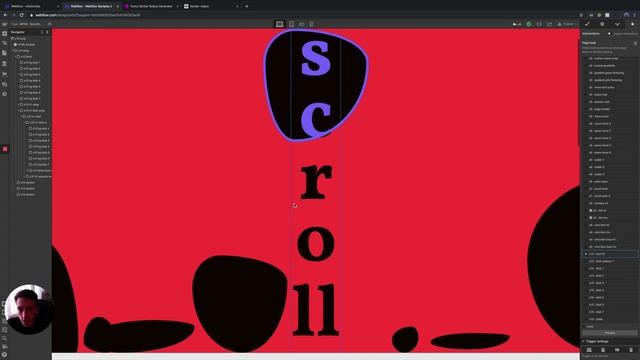
Task: Open the Pages panel icon
Action: click(4, 53)
